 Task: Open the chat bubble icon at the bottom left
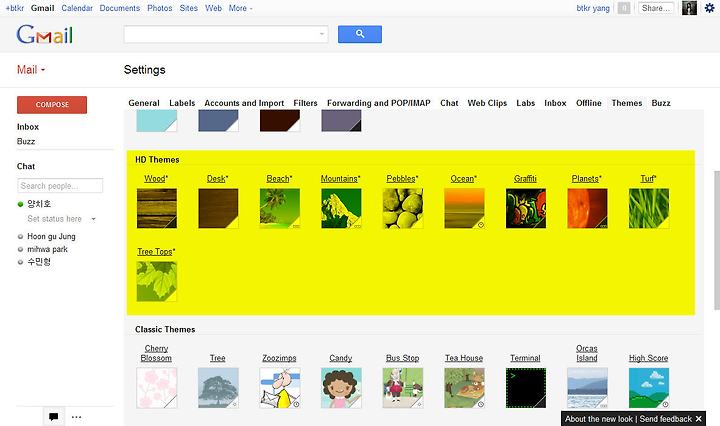53,417
